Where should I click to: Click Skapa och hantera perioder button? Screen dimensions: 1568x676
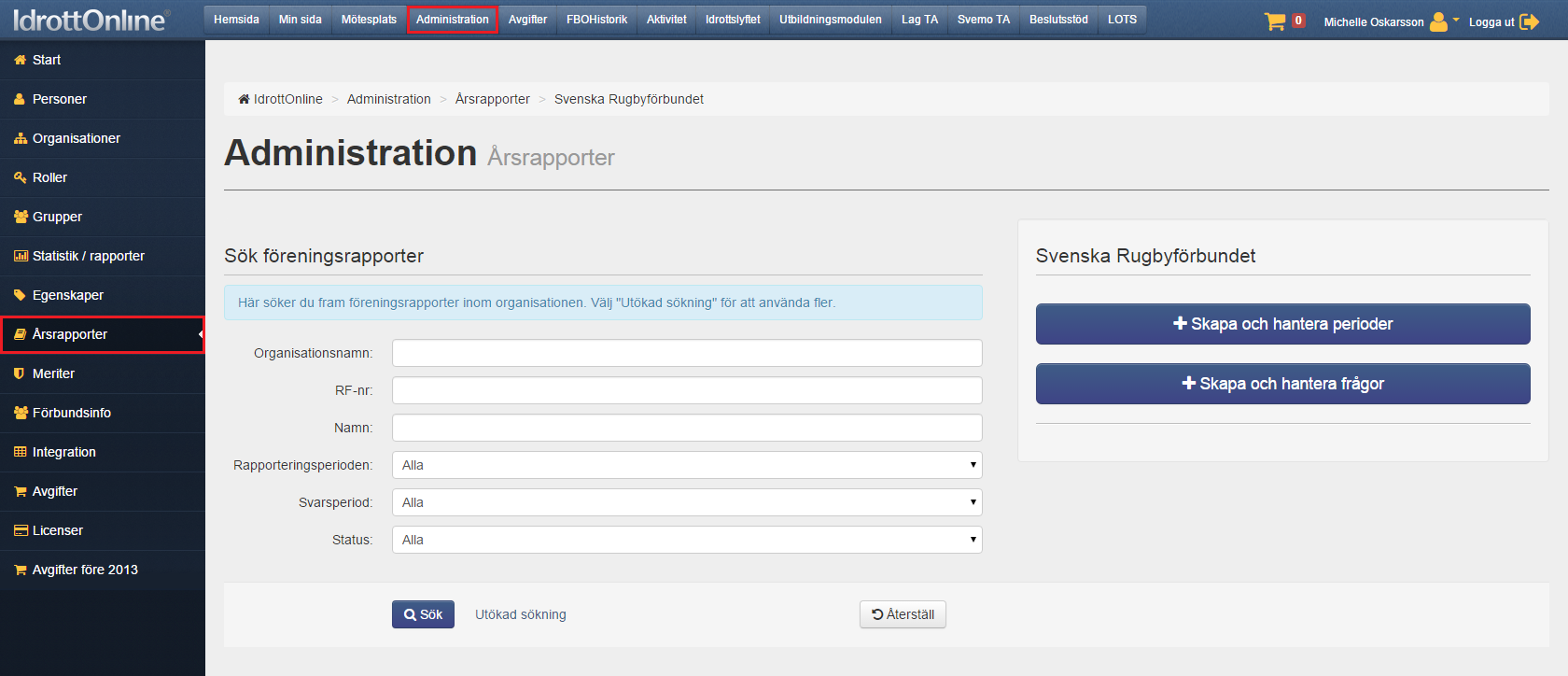click(1282, 324)
